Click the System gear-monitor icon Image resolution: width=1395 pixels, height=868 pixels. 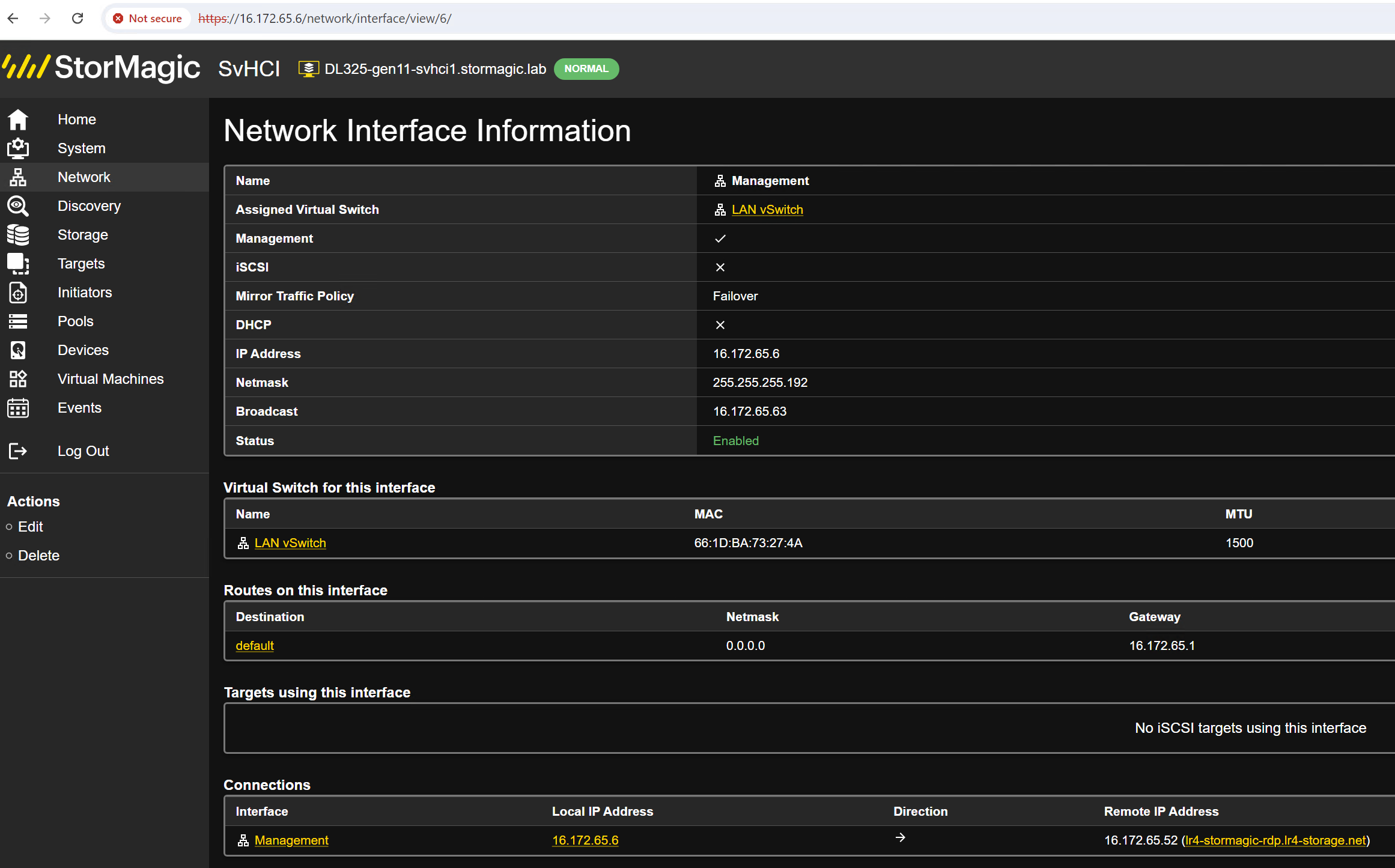coord(18,148)
